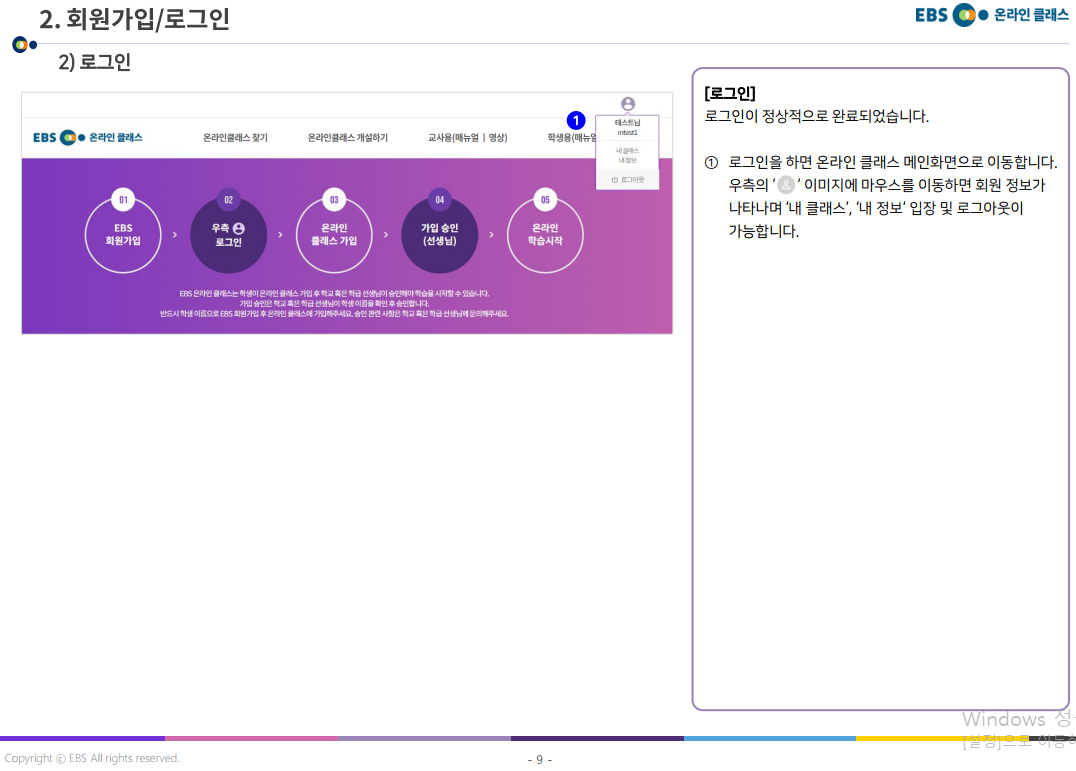1076x771 pixels.
Task: Click the mtest1 user ID text
Action: (627, 132)
